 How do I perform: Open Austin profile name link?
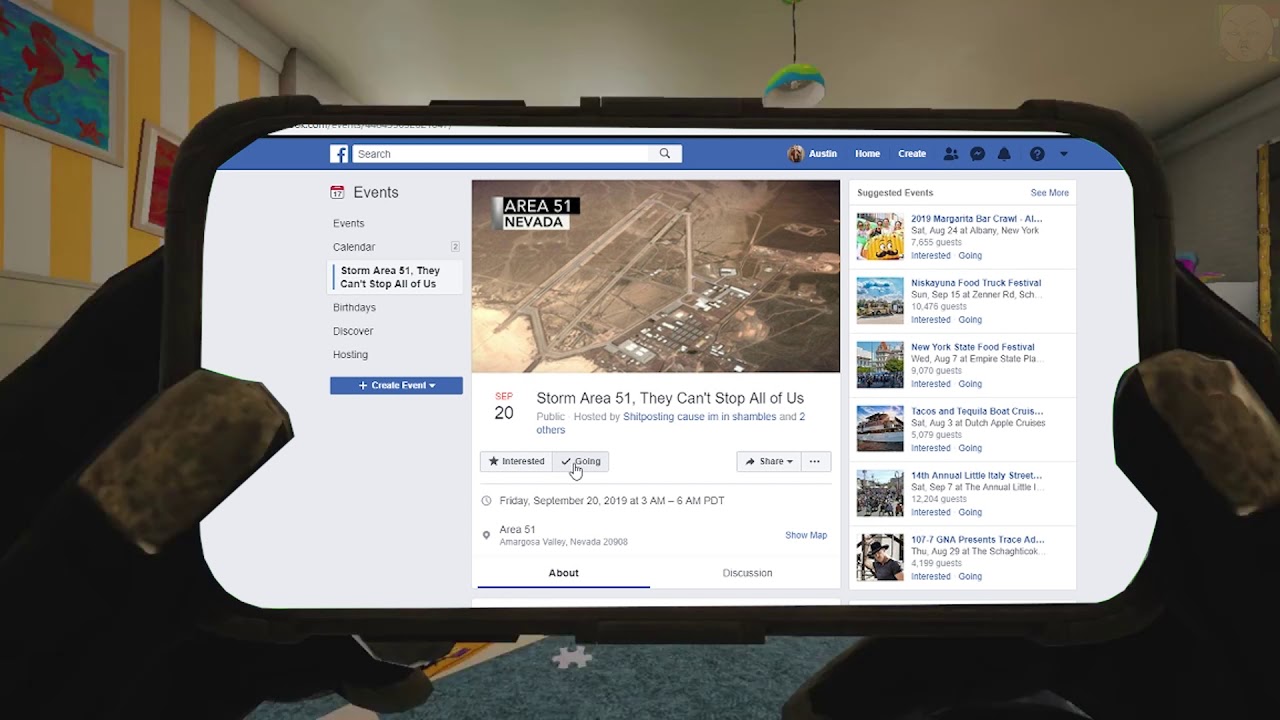click(823, 154)
